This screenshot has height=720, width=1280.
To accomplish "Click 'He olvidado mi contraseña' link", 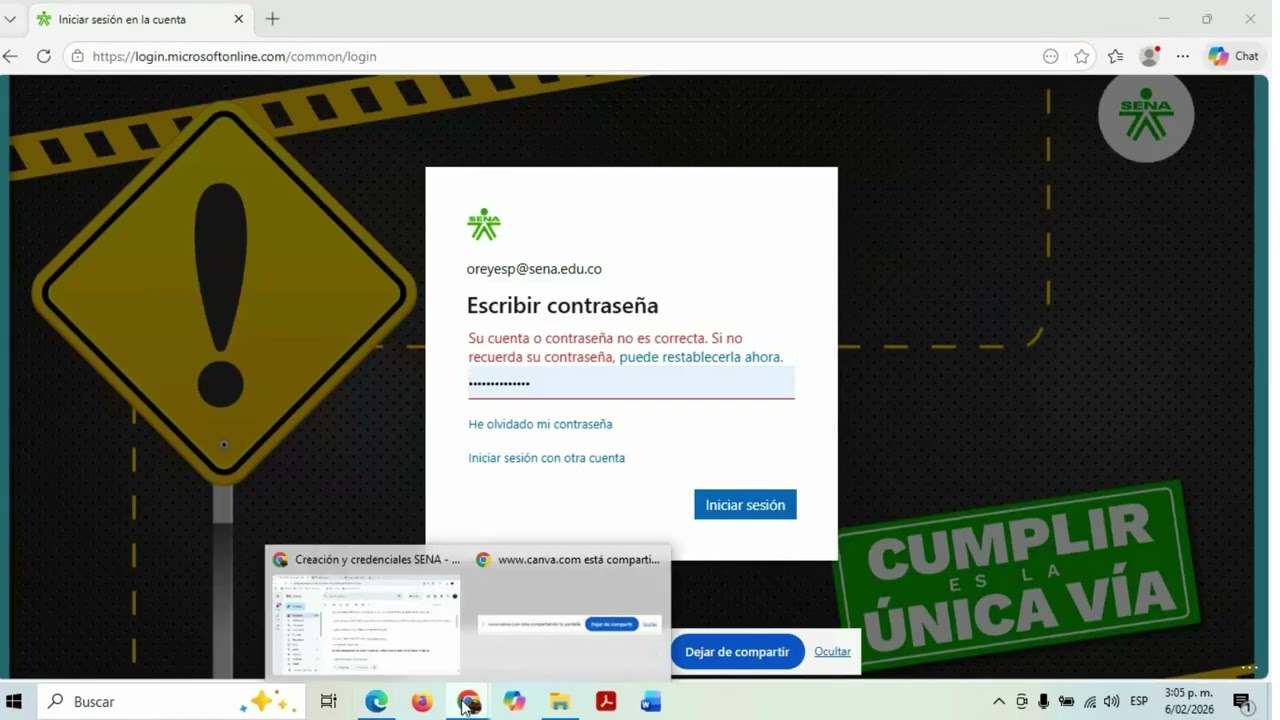I will (540, 424).
